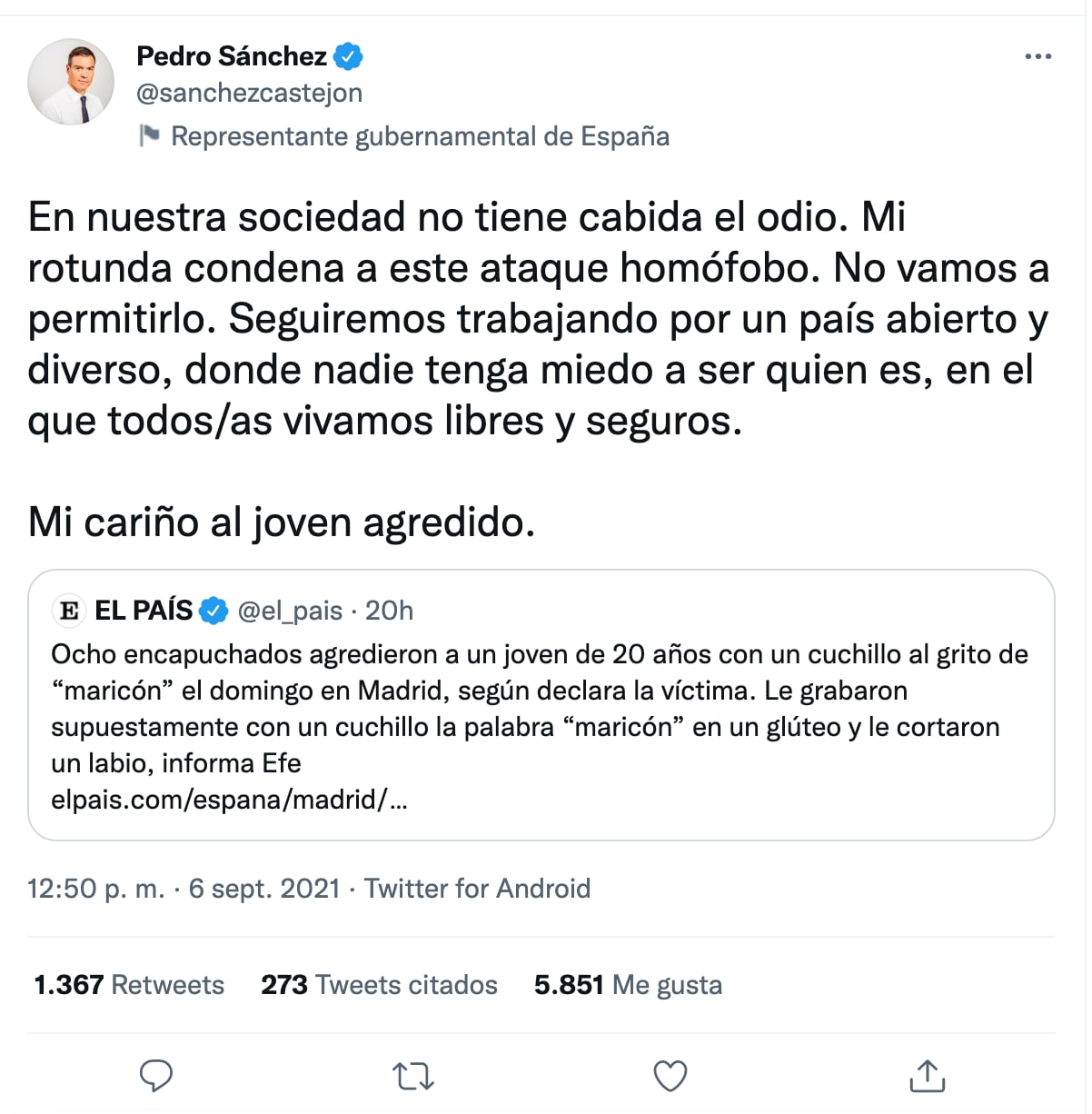Click the retweet arrows icon
This screenshot has width=1092, height=1114.
tap(413, 1077)
